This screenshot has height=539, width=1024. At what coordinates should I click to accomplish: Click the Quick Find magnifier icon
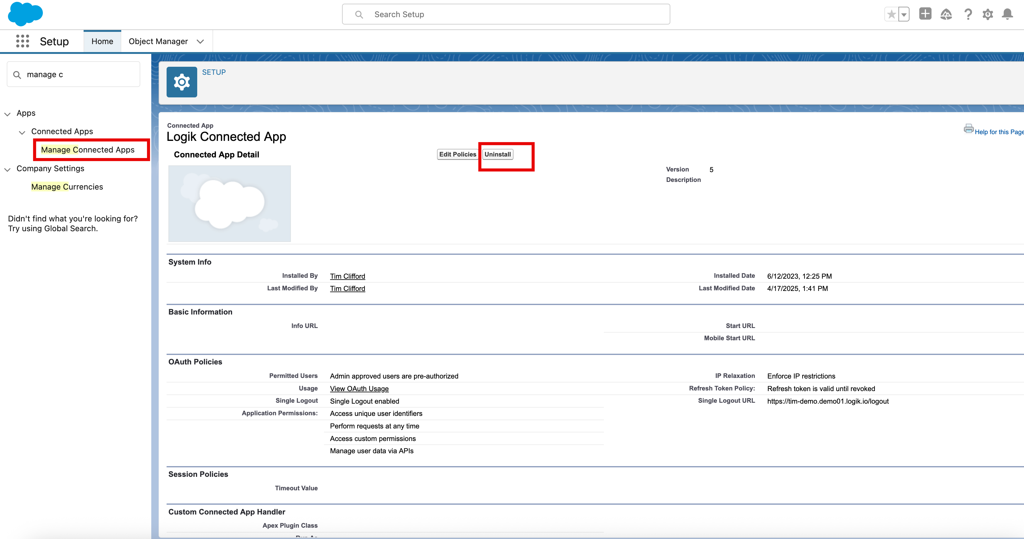pyautogui.click(x=17, y=74)
